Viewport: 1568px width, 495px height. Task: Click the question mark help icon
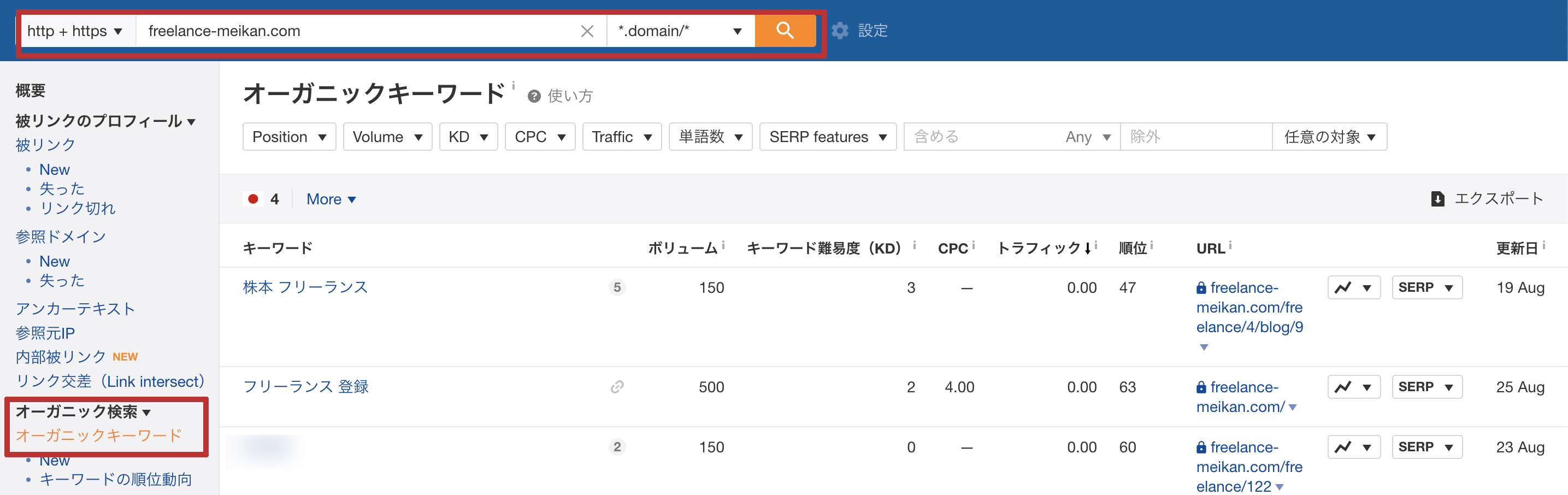[534, 96]
